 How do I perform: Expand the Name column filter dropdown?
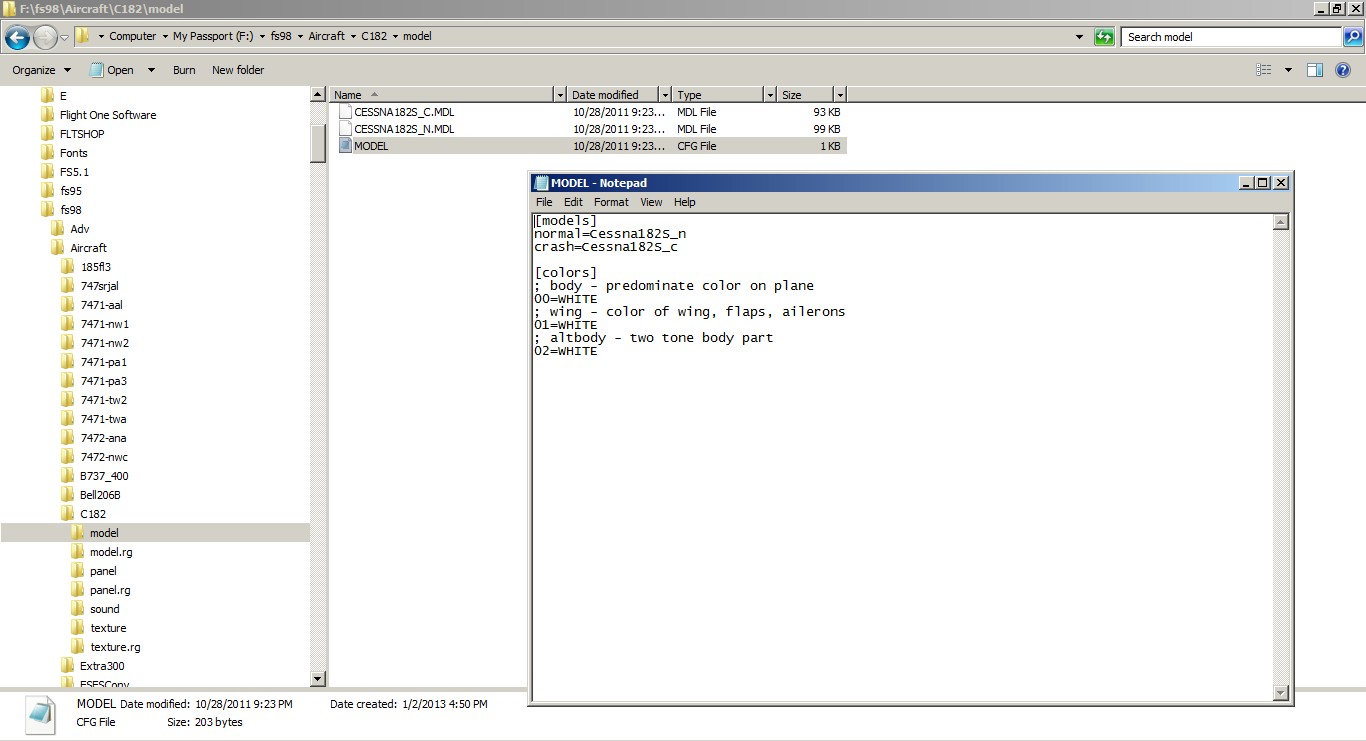tap(560, 95)
